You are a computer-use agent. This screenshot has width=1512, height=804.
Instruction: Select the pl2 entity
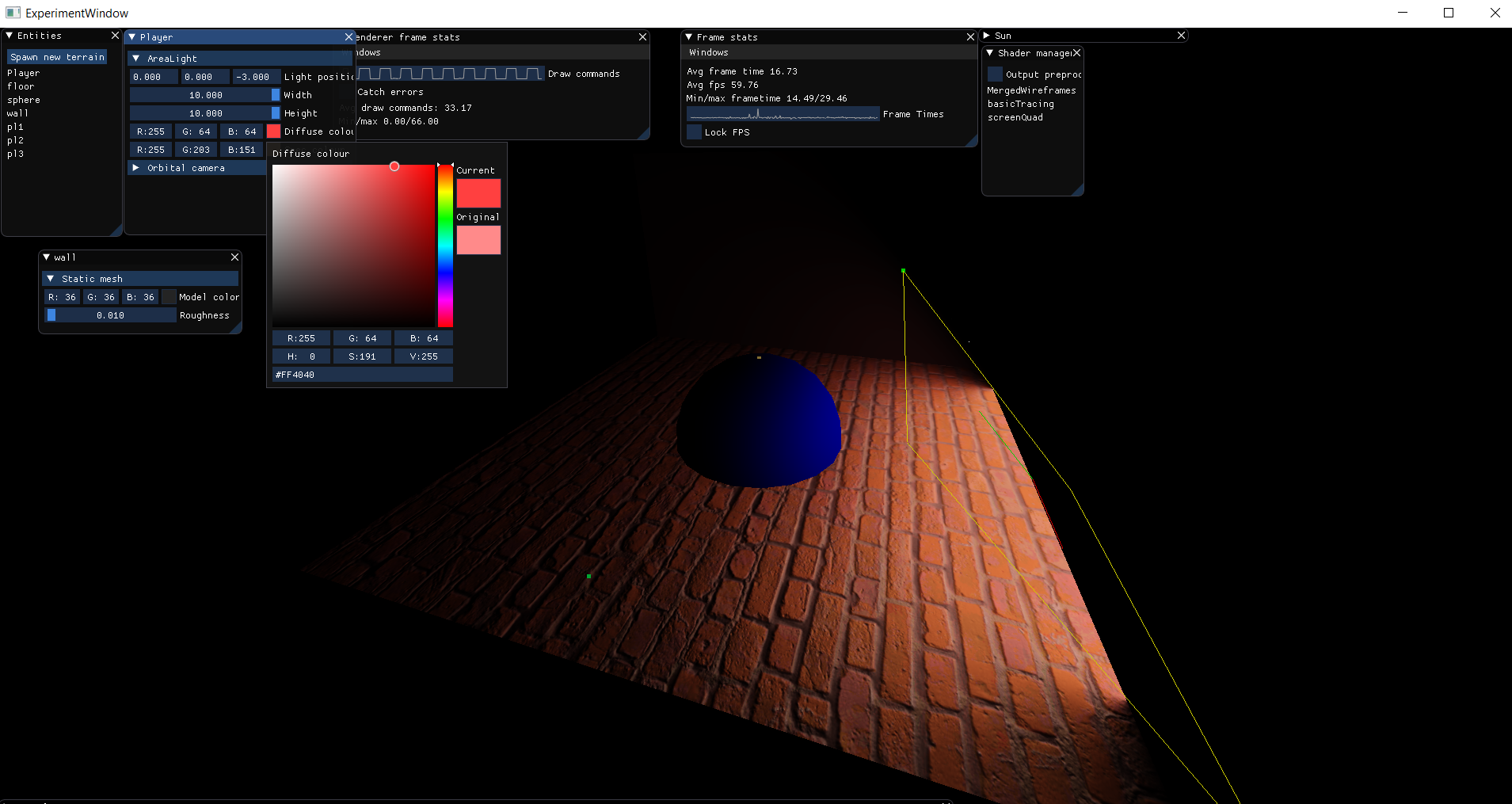15,140
